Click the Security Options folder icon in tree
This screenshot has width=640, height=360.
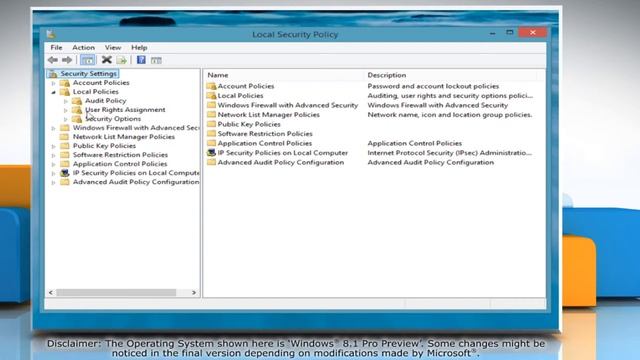click(77, 119)
